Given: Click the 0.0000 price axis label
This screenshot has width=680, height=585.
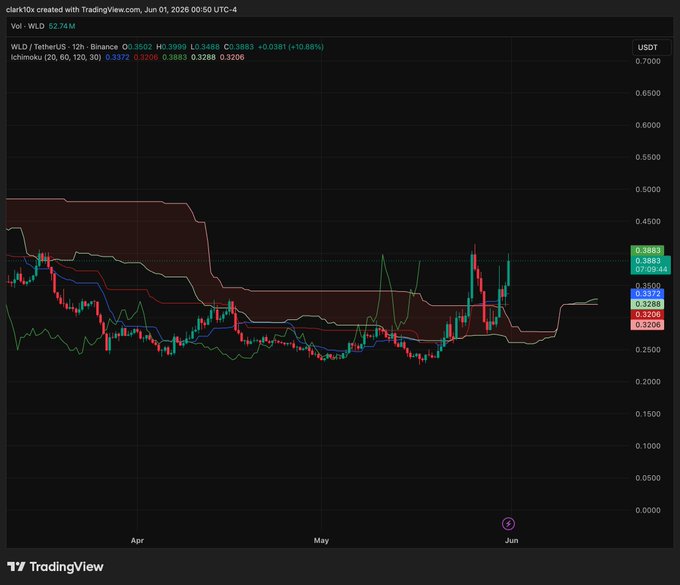Looking at the screenshot, I should point(648,510).
